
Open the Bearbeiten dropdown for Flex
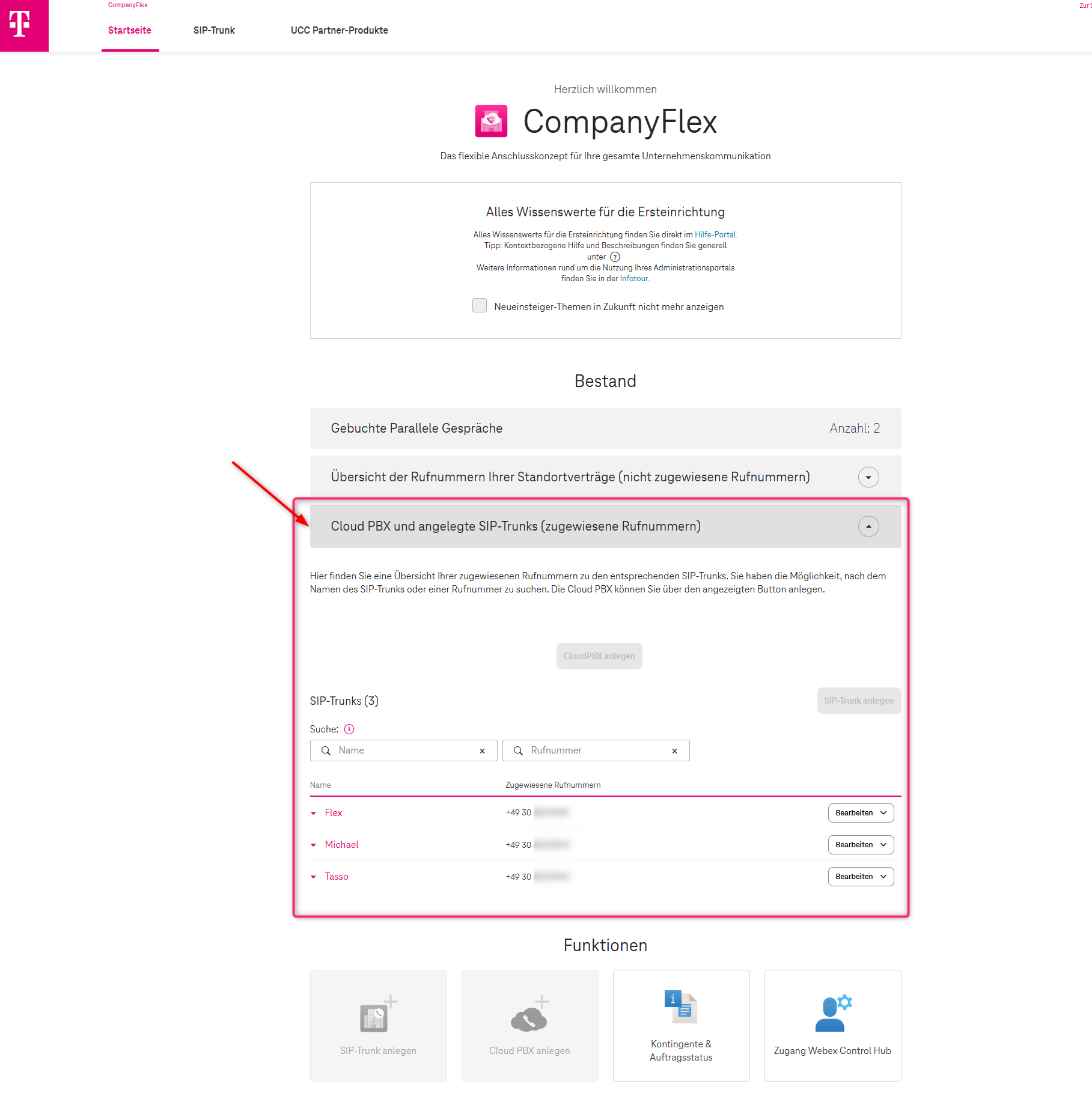pyautogui.click(x=861, y=813)
